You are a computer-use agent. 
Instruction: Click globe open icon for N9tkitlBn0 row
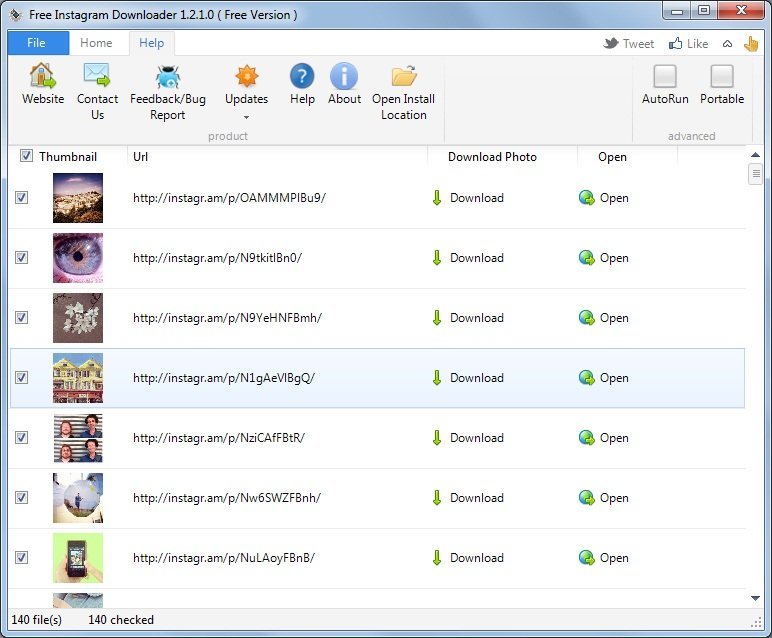tap(586, 258)
